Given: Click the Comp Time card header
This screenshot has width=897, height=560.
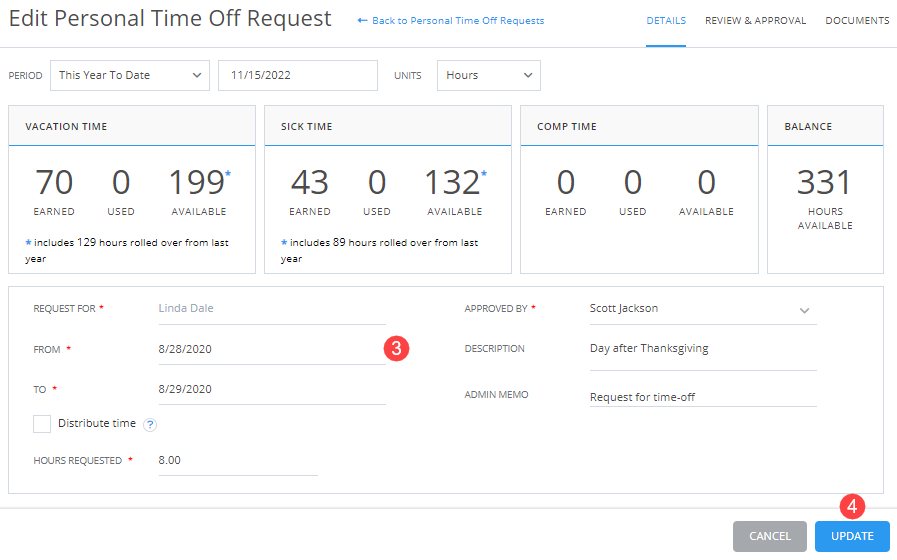Looking at the screenshot, I should pos(639,126).
